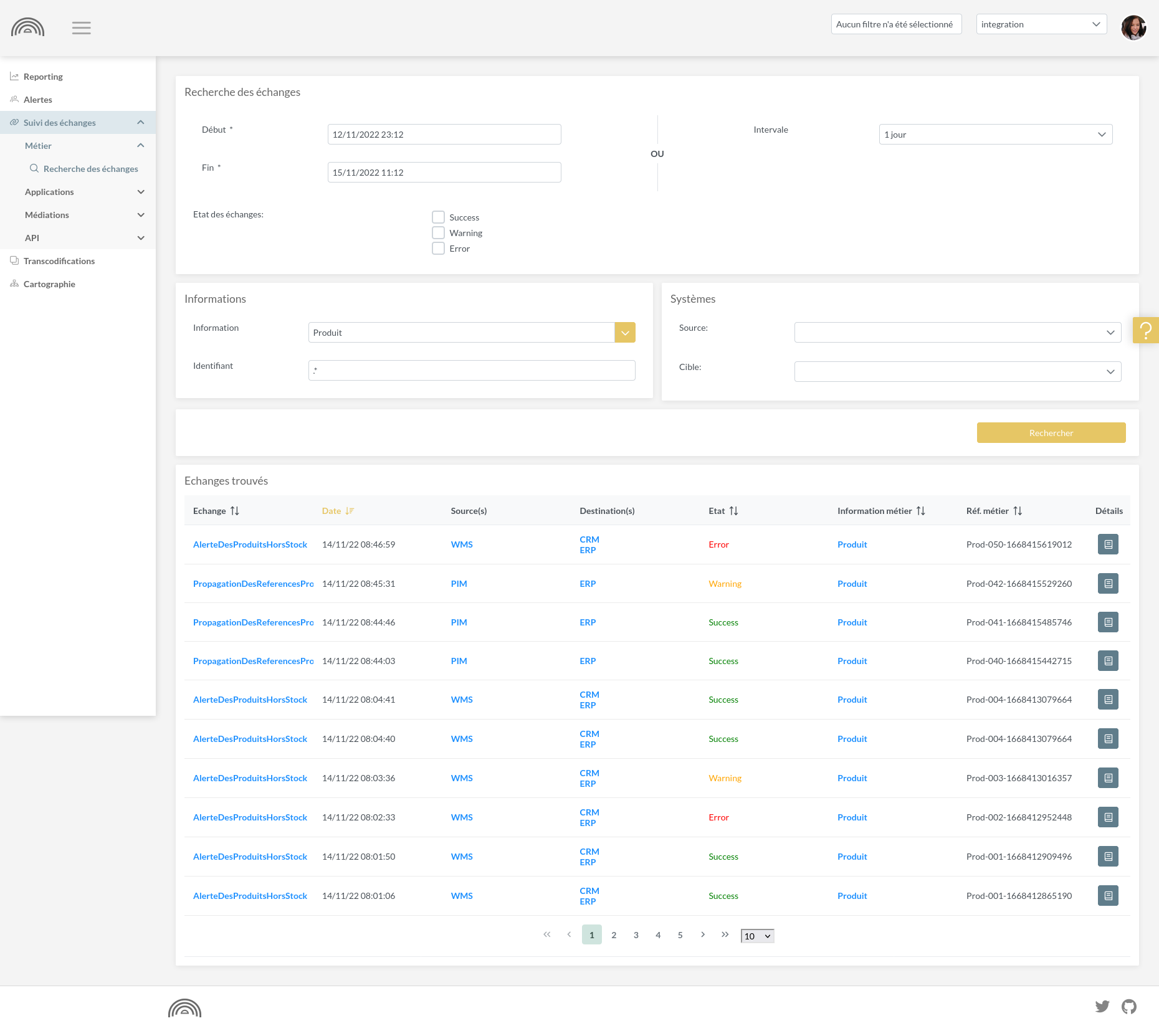Open the hamburger navigation menu

click(81, 28)
